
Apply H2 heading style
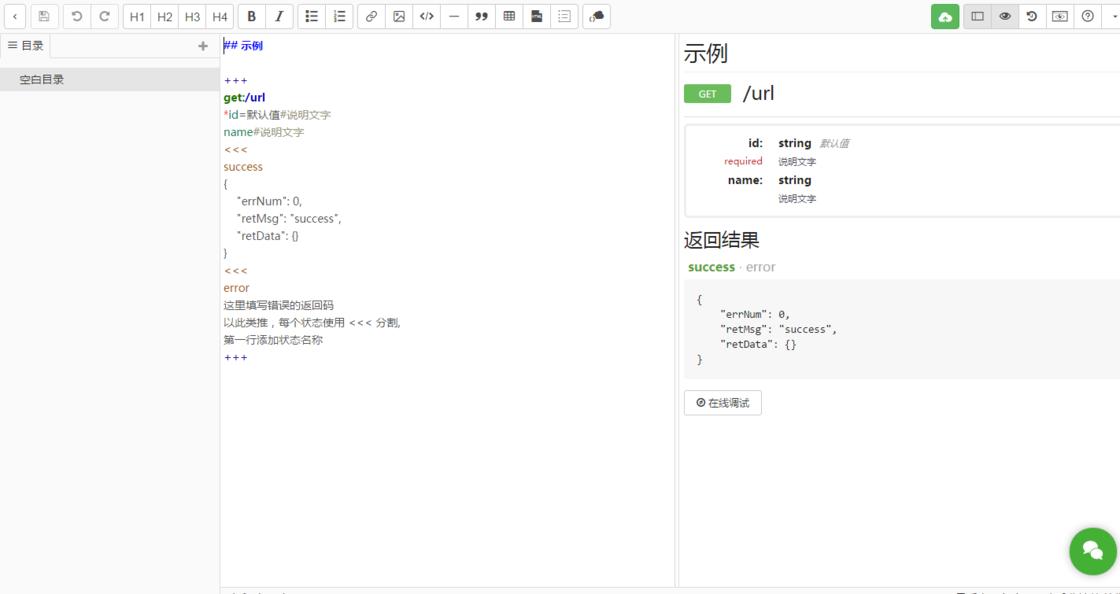(165, 16)
